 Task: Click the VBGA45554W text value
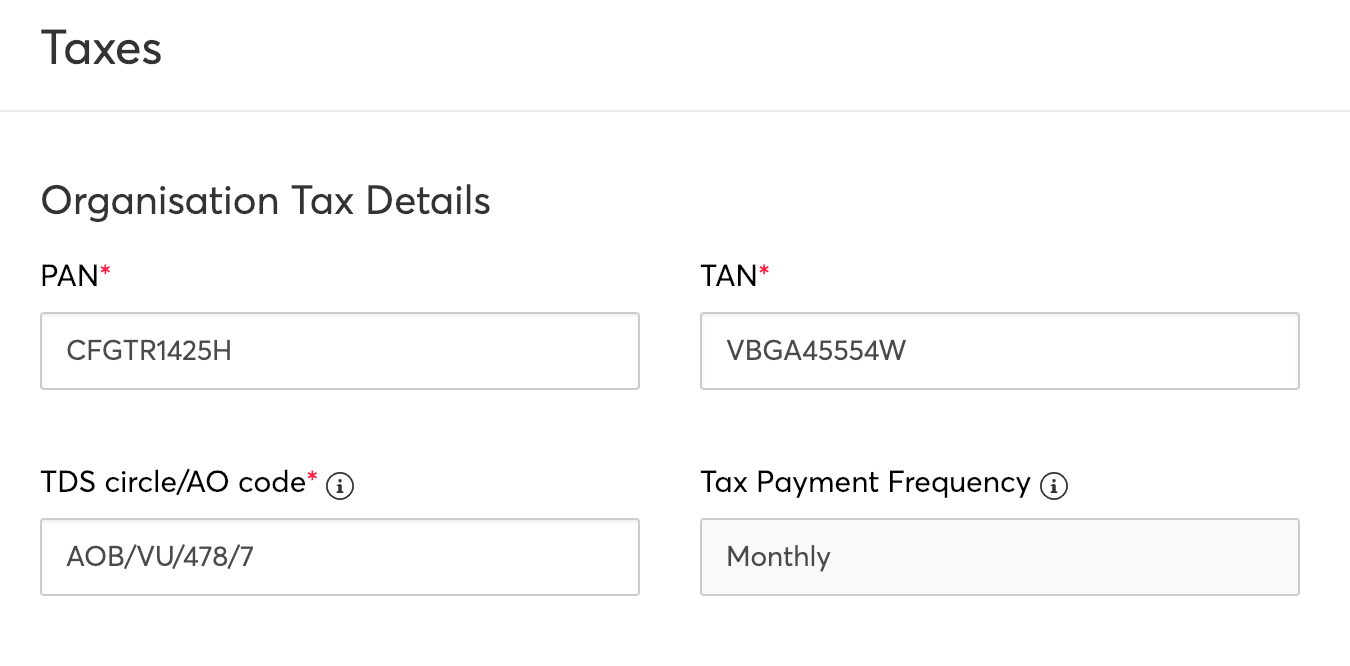(816, 351)
